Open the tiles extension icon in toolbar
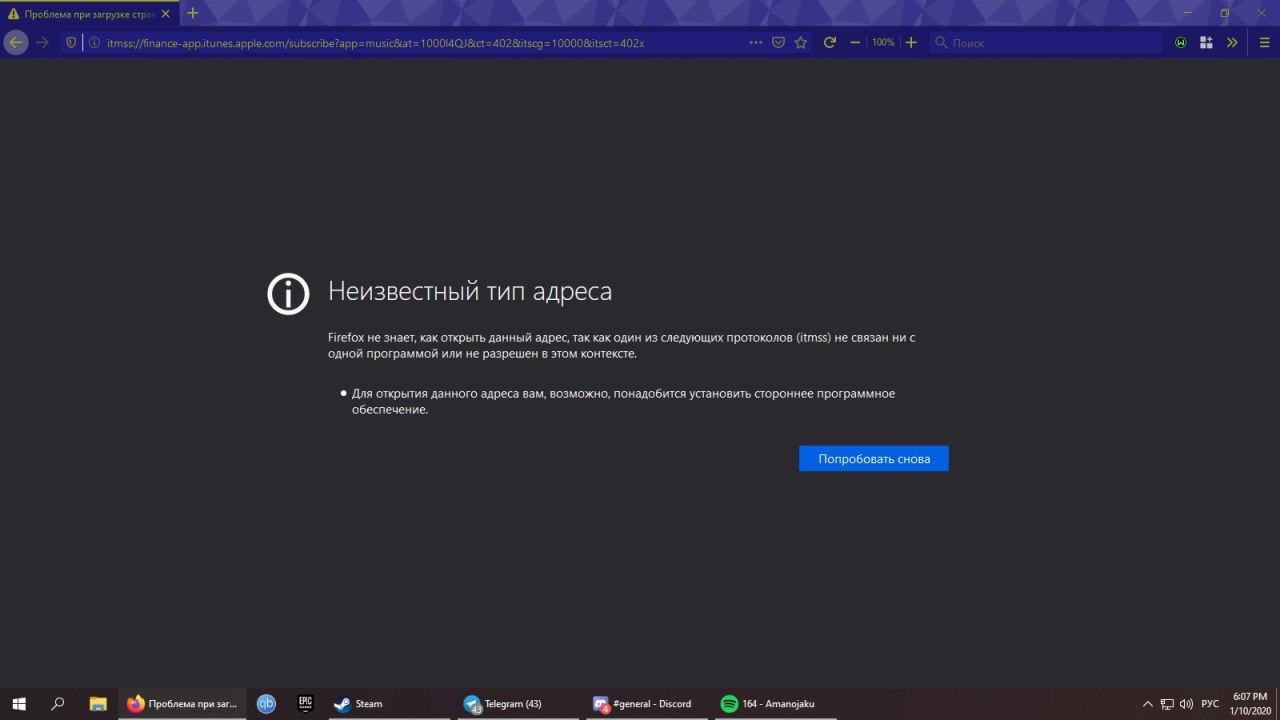Viewport: 1280px width, 720px height. pos(1206,42)
